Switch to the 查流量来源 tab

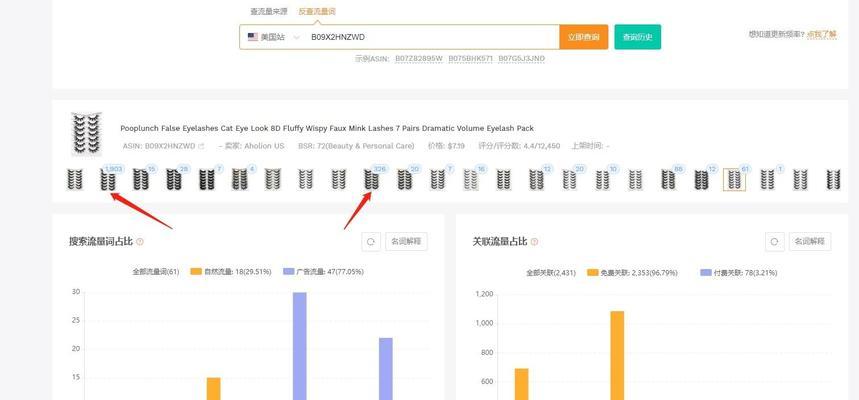coord(268,12)
